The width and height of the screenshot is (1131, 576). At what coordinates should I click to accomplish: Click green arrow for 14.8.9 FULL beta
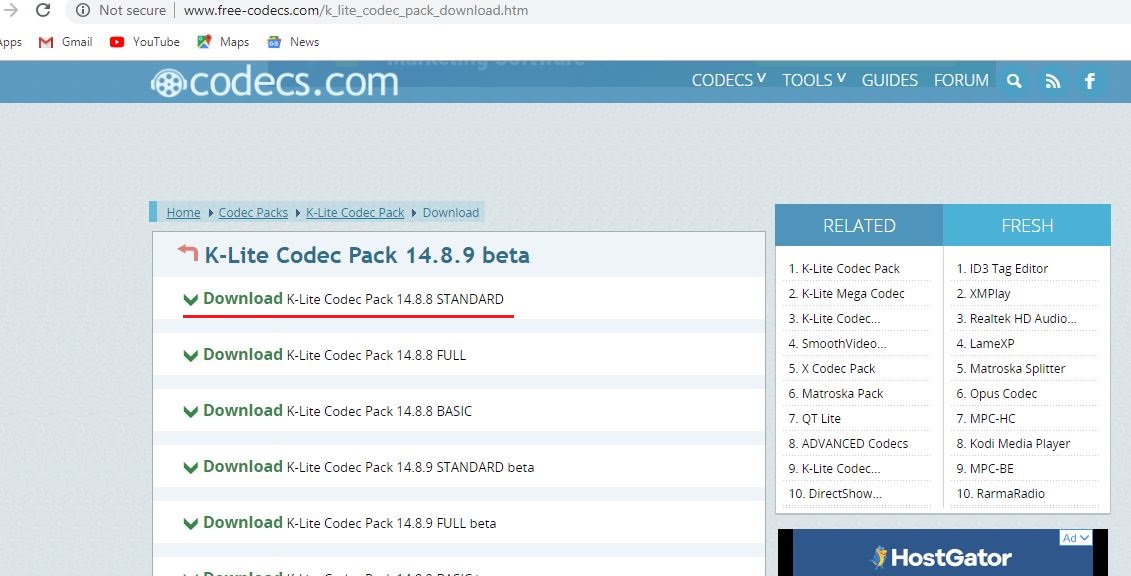190,523
